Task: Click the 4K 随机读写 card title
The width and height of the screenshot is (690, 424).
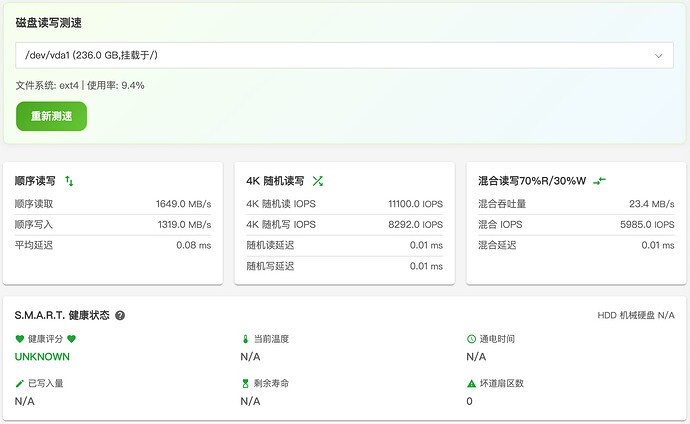Action: (275, 181)
